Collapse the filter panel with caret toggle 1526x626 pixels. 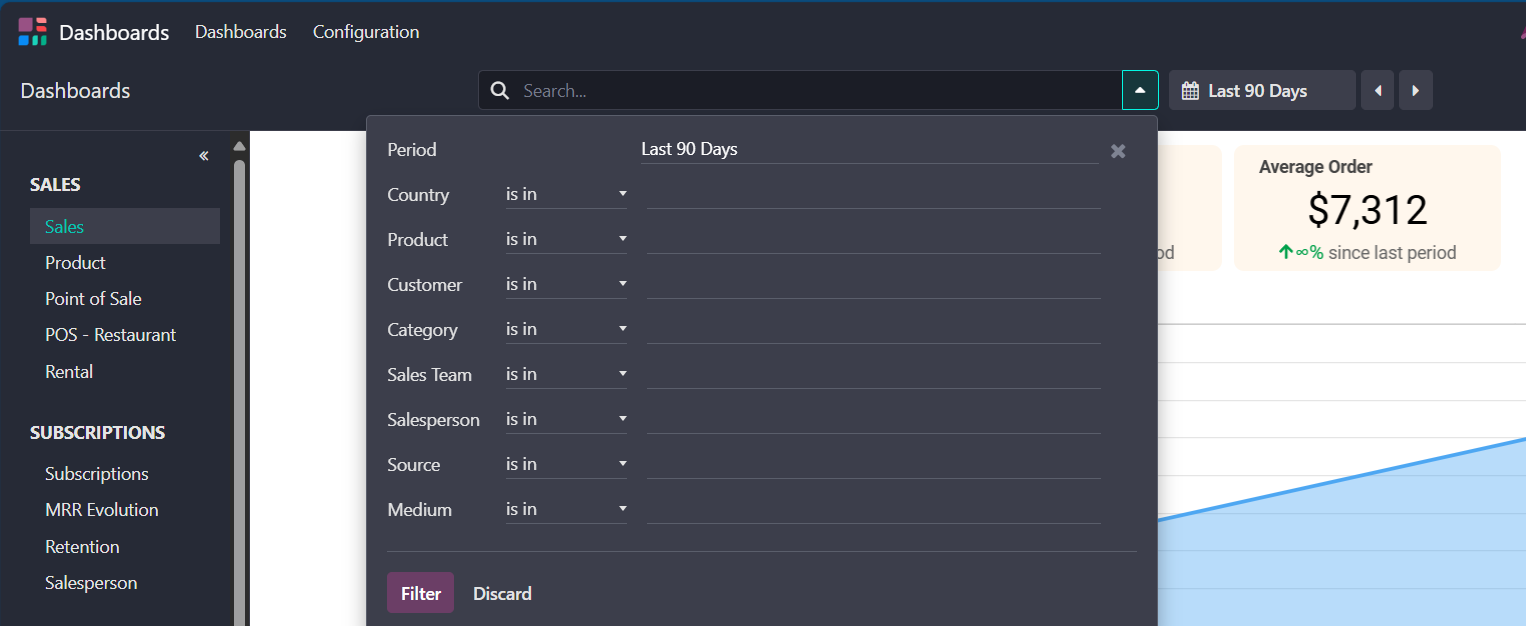pyautogui.click(x=1140, y=90)
